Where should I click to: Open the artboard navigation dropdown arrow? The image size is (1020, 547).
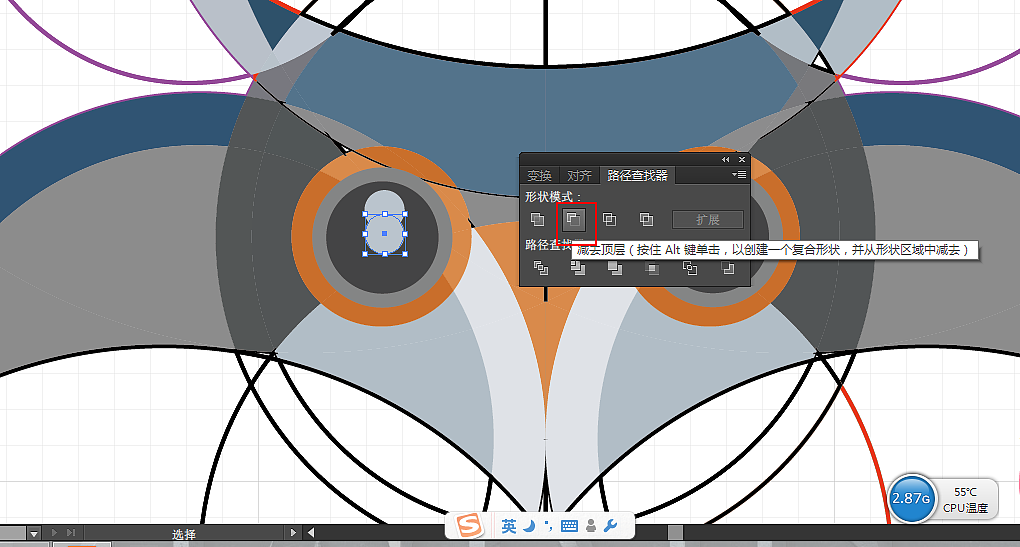pos(34,533)
